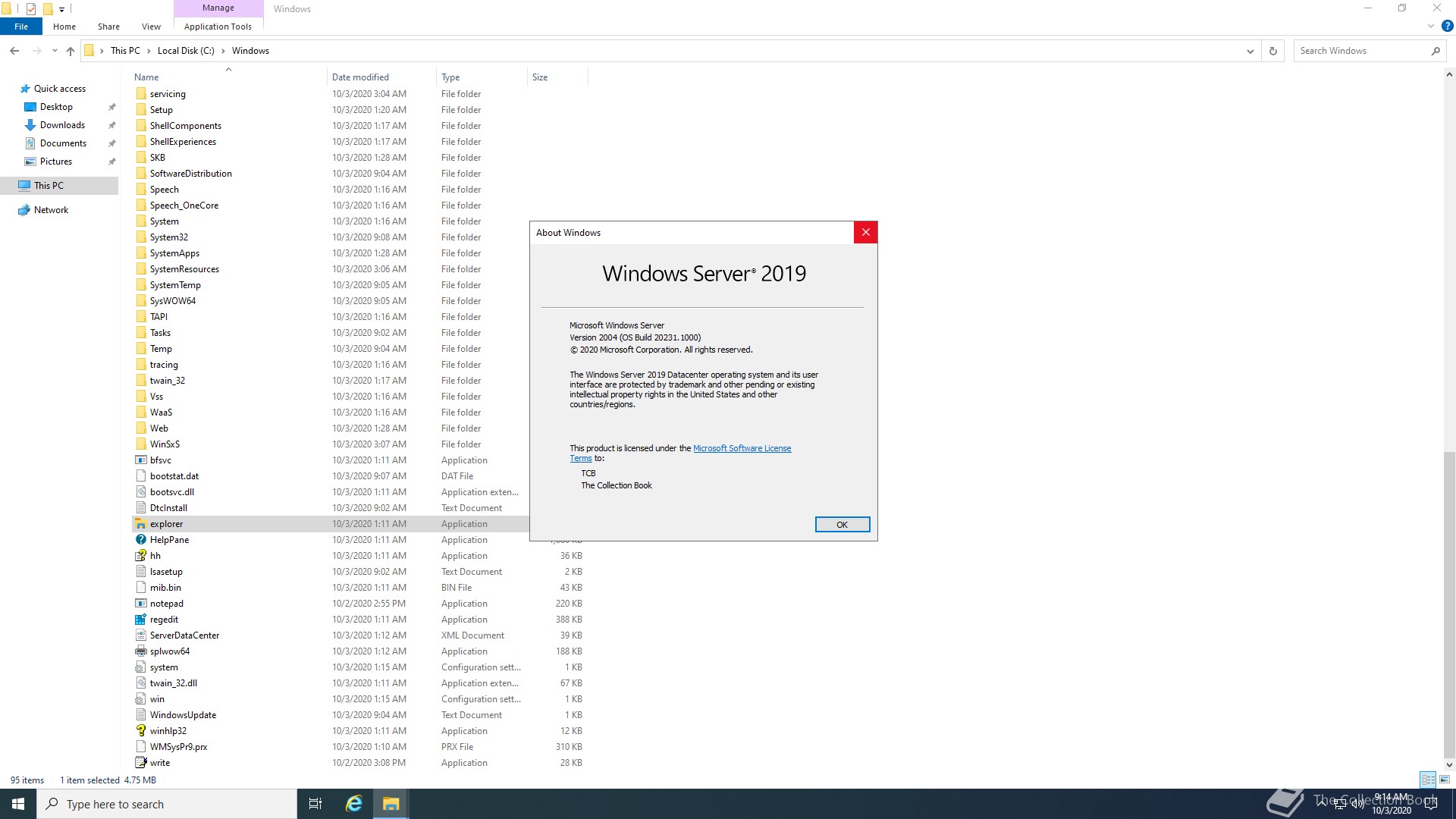Open Application Tools tab
The width and height of the screenshot is (1456, 819).
218,27
